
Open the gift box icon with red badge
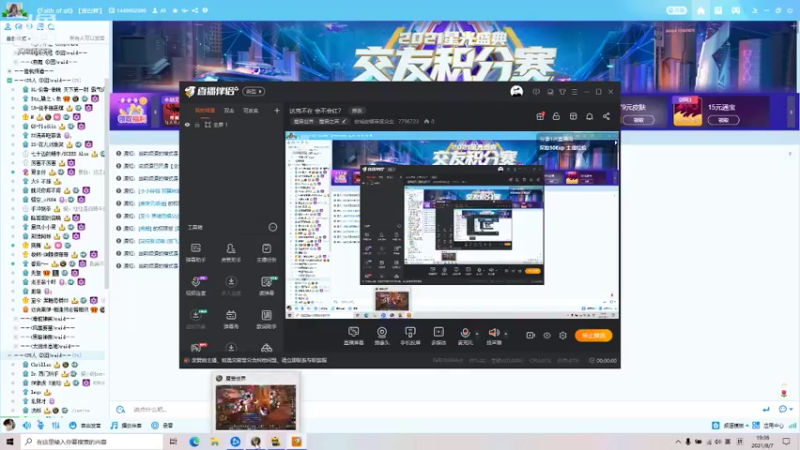click(540, 116)
